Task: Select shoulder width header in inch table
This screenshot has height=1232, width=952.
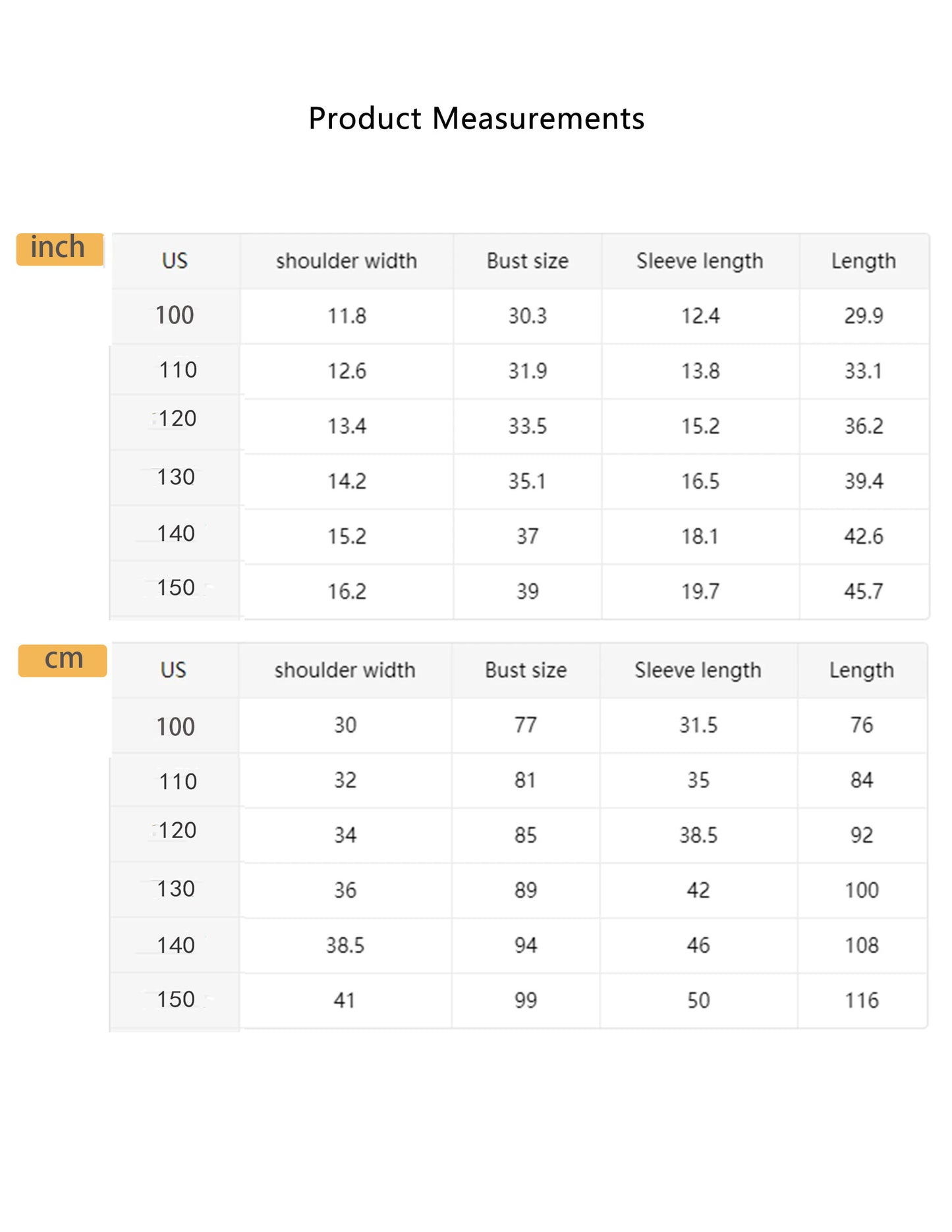Action: 347,261
